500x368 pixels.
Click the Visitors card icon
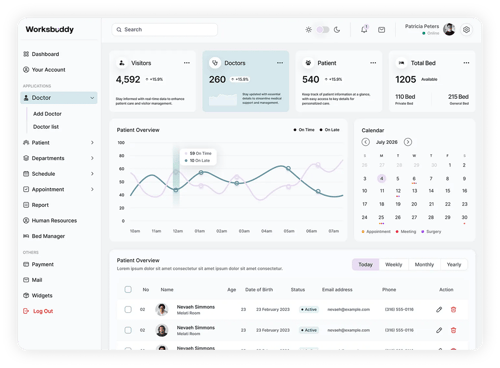click(122, 63)
